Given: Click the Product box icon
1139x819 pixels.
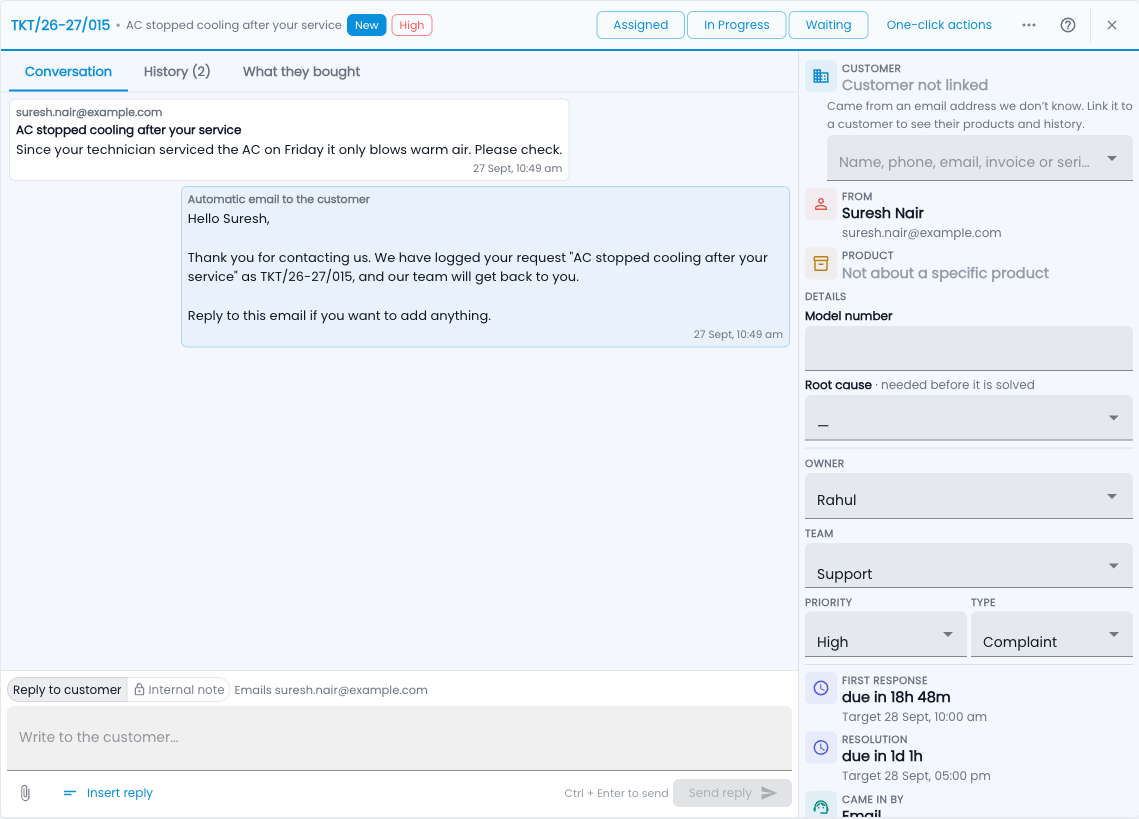Looking at the screenshot, I should click(821, 263).
